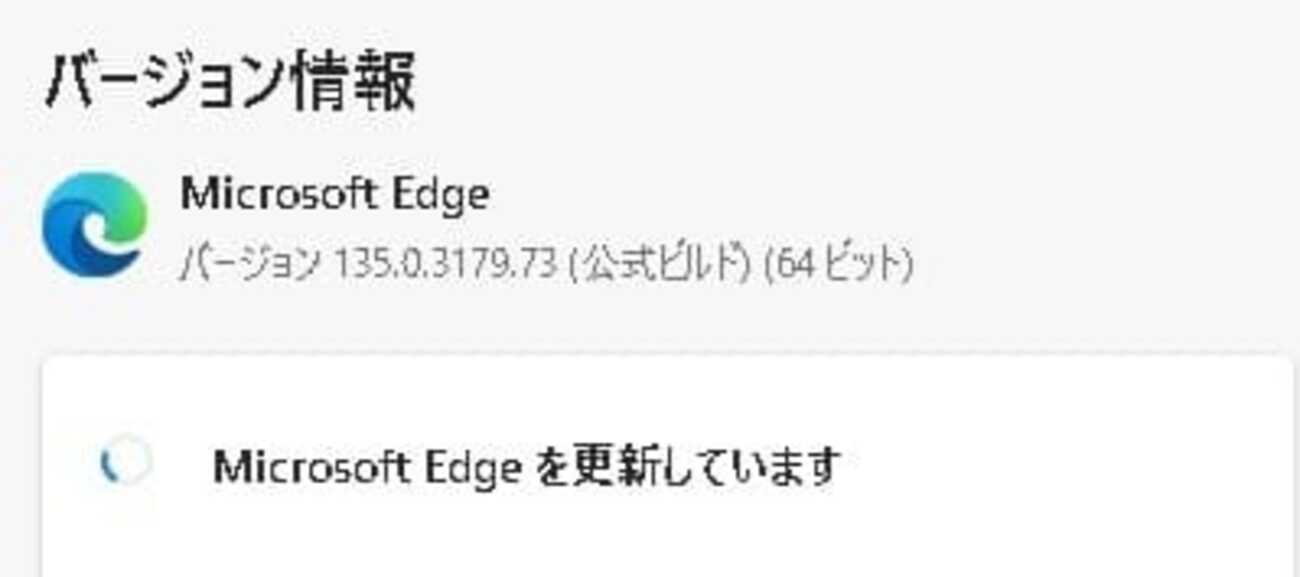
Task: Click the Microsoft Edge product name text
Action: pos(335,194)
